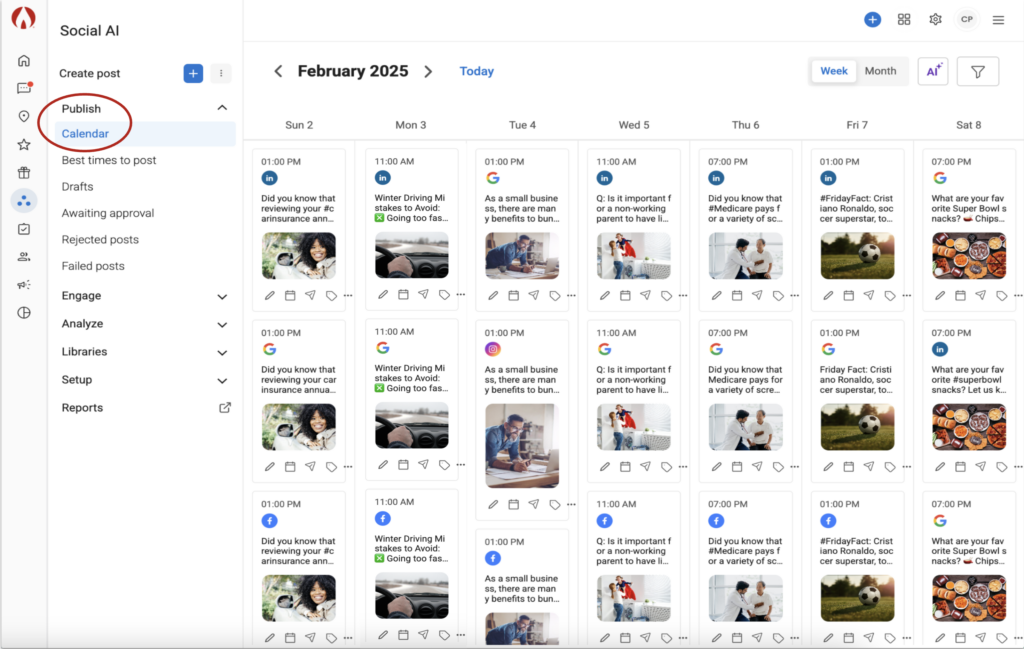Expand the Engage section
This screenshot has height=649, width=1024.
222,296
